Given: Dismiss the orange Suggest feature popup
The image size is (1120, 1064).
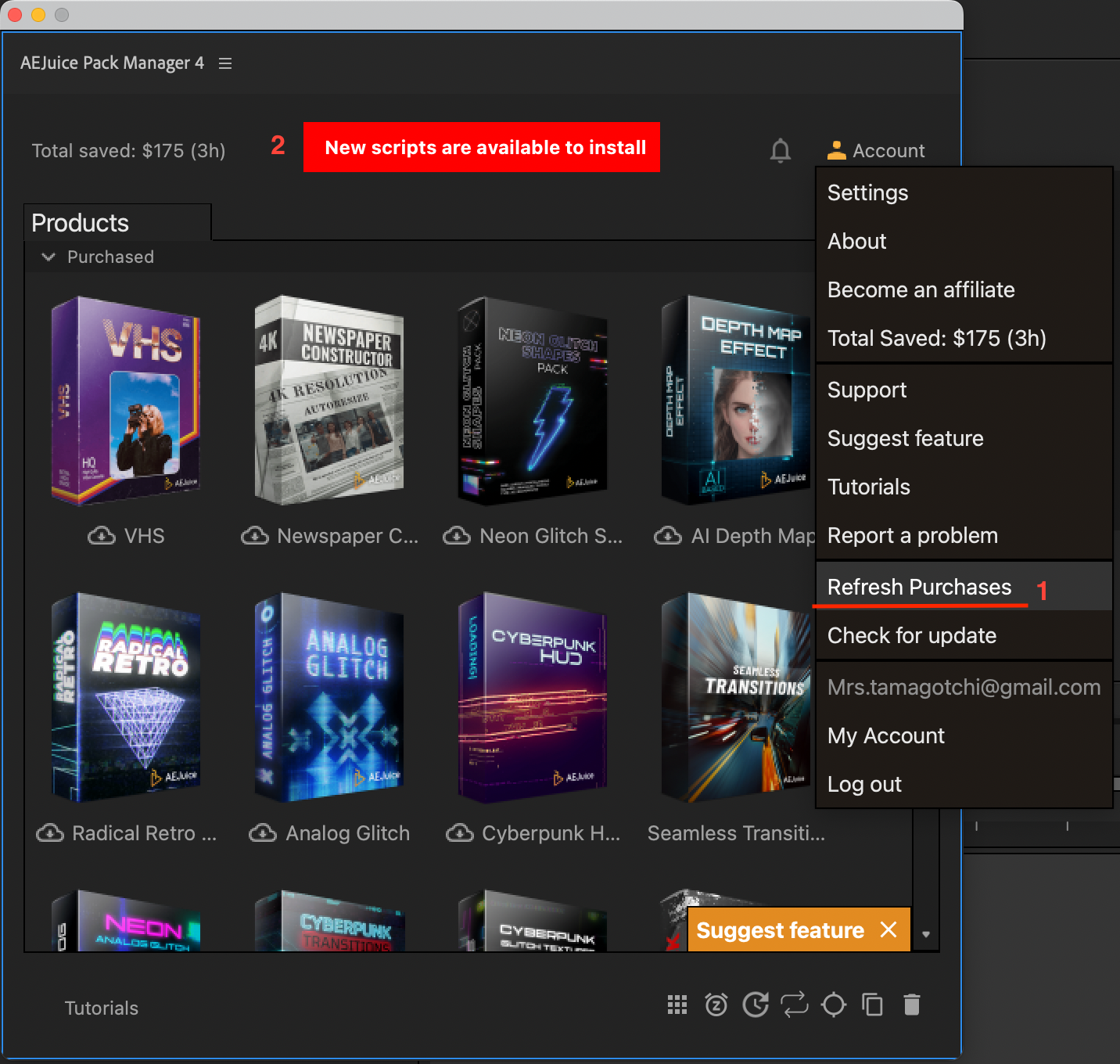Looking at the screenshot, I should click(x=888, y=929).
